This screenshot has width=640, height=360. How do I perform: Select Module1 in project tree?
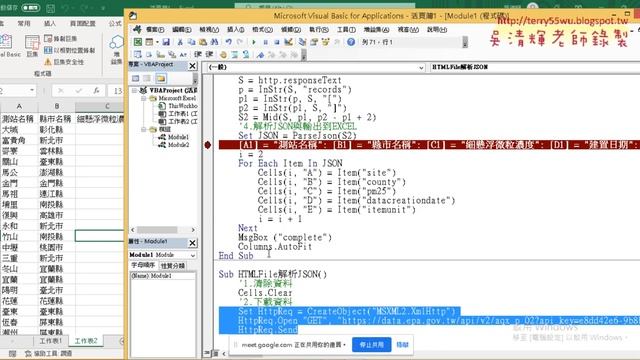pos(174,137)
